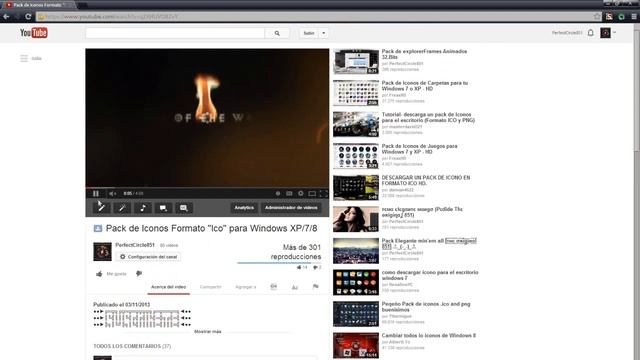
Task: Mute the video player volume
Action: (112, 193)
